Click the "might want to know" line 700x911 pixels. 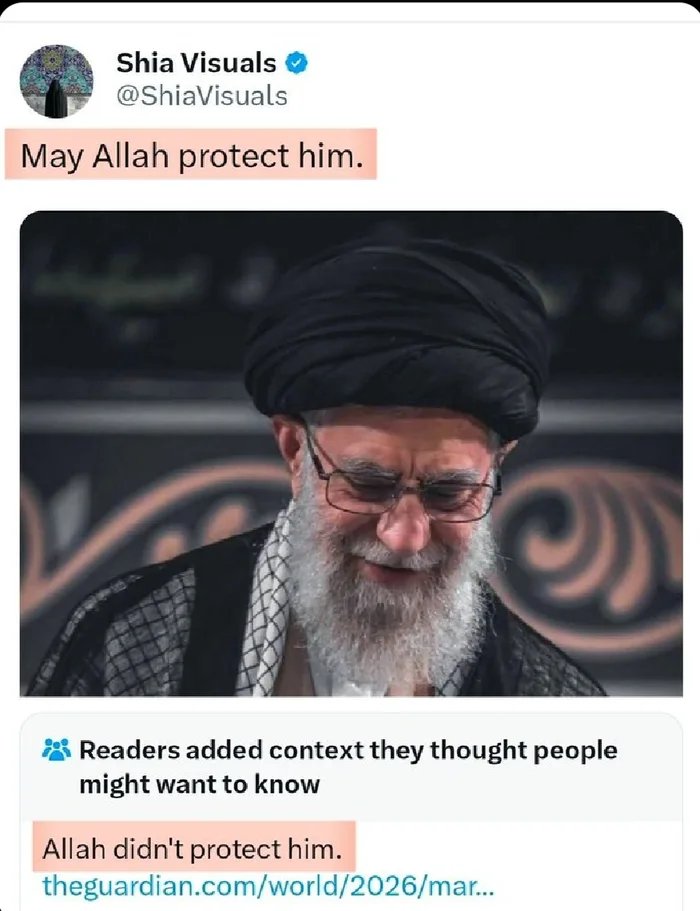[x=199, y=784]
